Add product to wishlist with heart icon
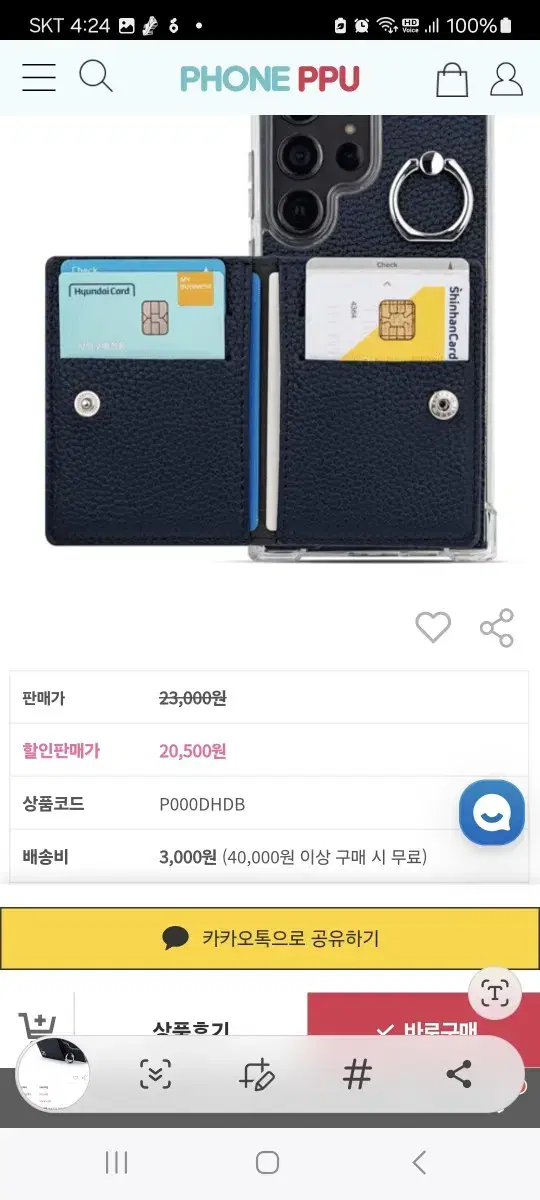The image size is (540, 1200). click(x=433, y=628)
